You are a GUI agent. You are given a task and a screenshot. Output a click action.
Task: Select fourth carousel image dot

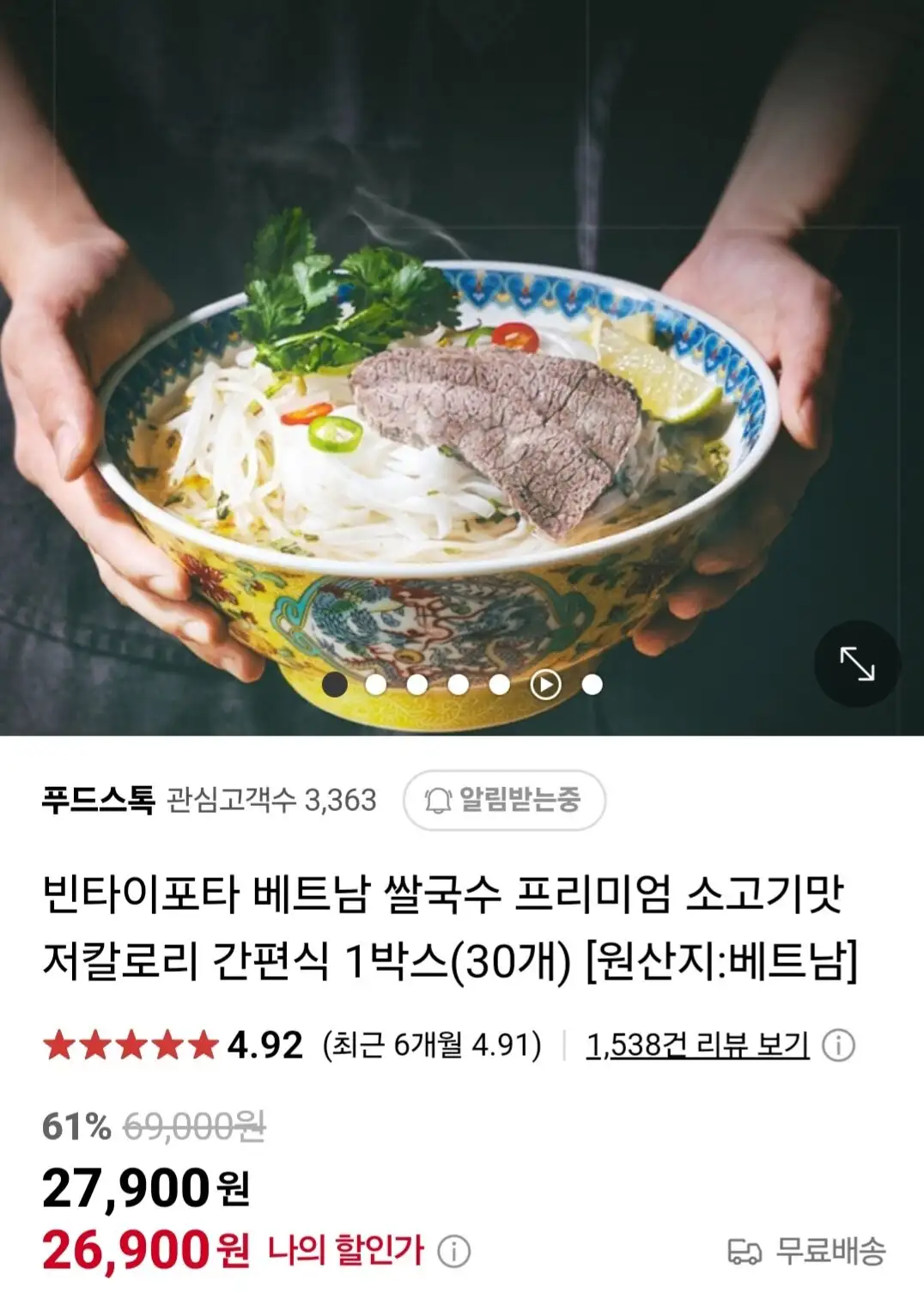click(459, 685)
